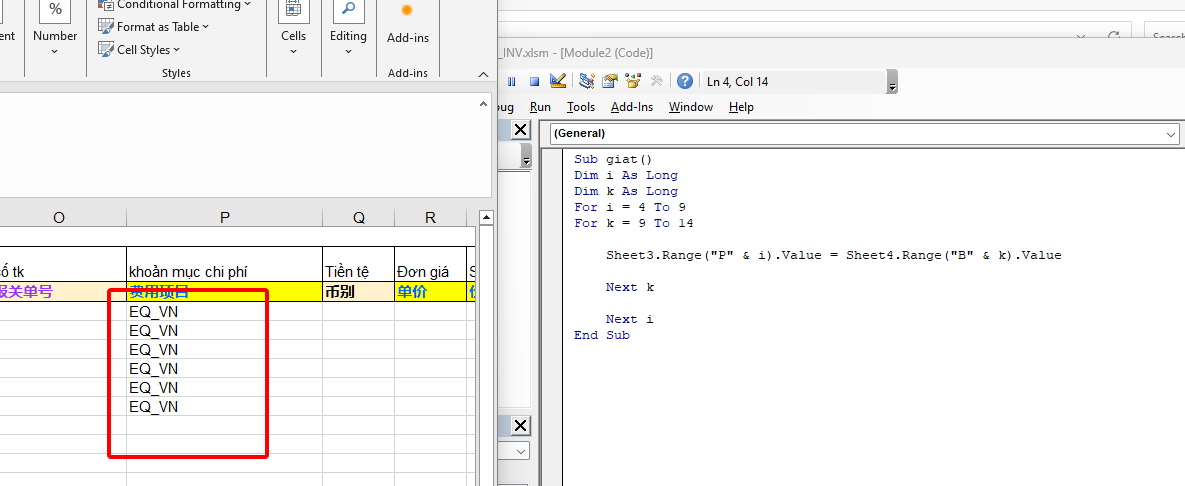
Task: Click the 'Next i' code line
Action: (630, 319)
